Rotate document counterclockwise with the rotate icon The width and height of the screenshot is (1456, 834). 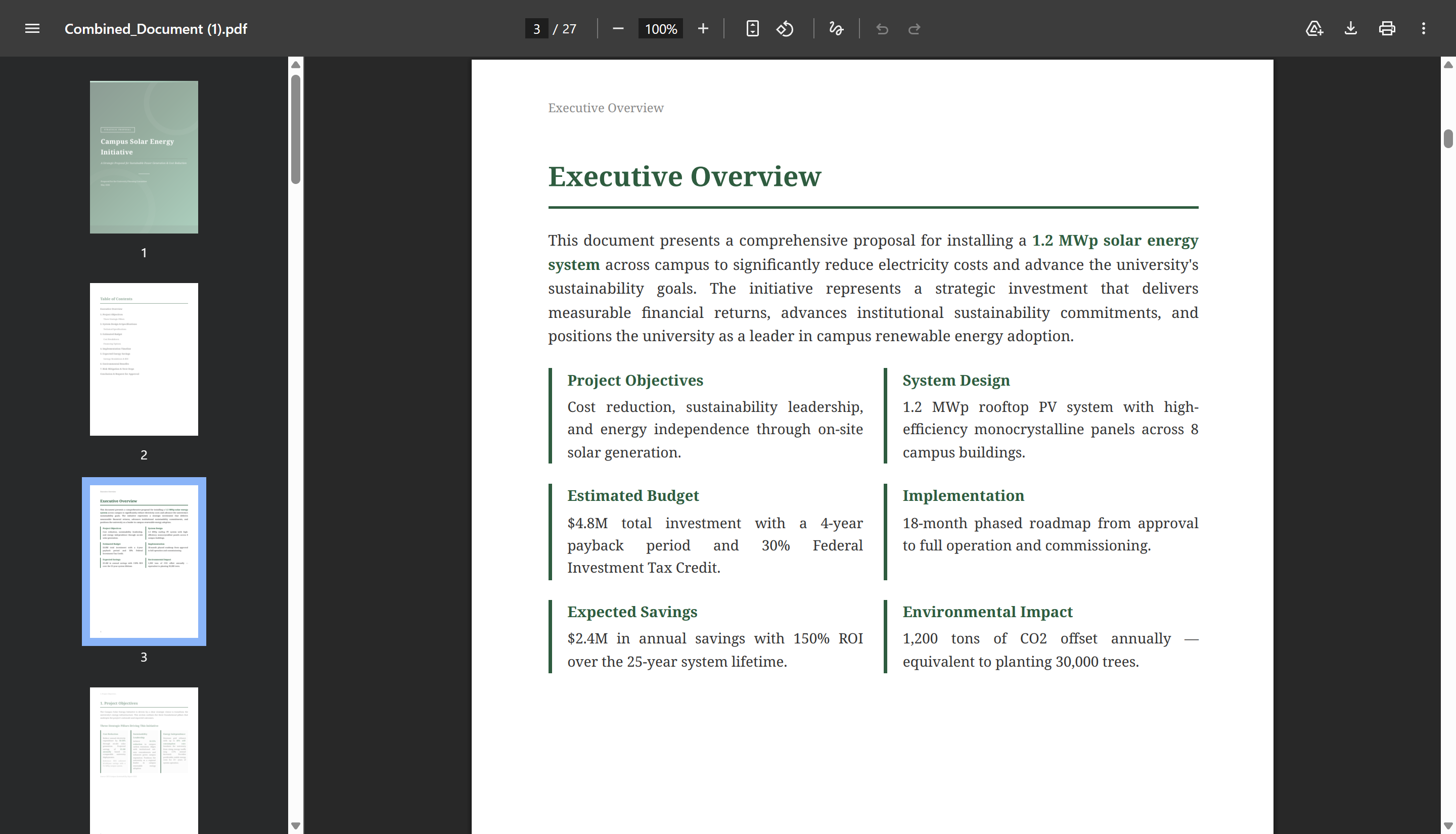(785, 29)
